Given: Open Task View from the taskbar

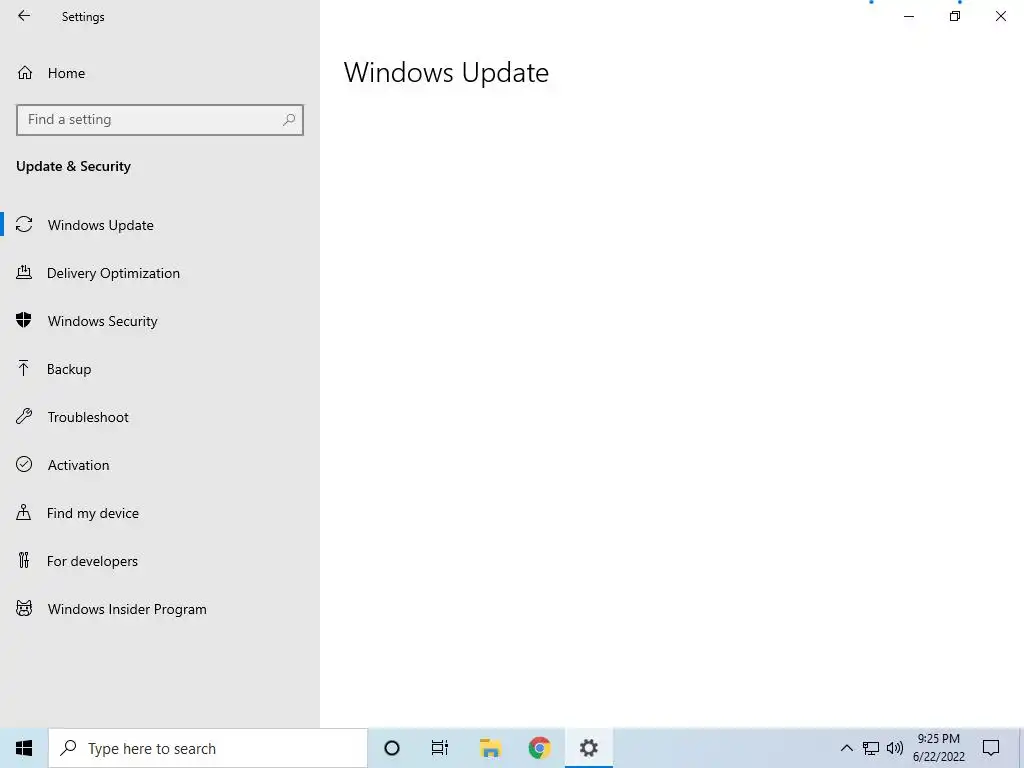Looking at the screenshot, I should point(440,748).
